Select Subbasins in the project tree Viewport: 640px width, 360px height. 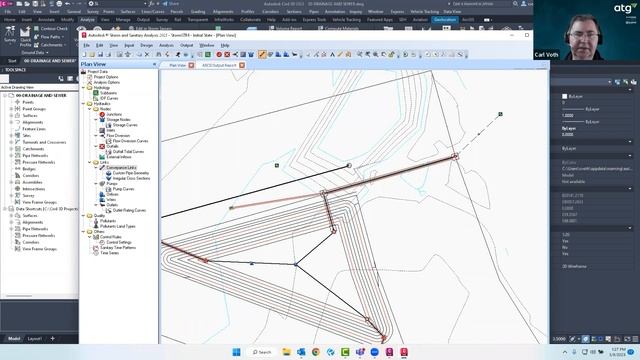(108, 93)
